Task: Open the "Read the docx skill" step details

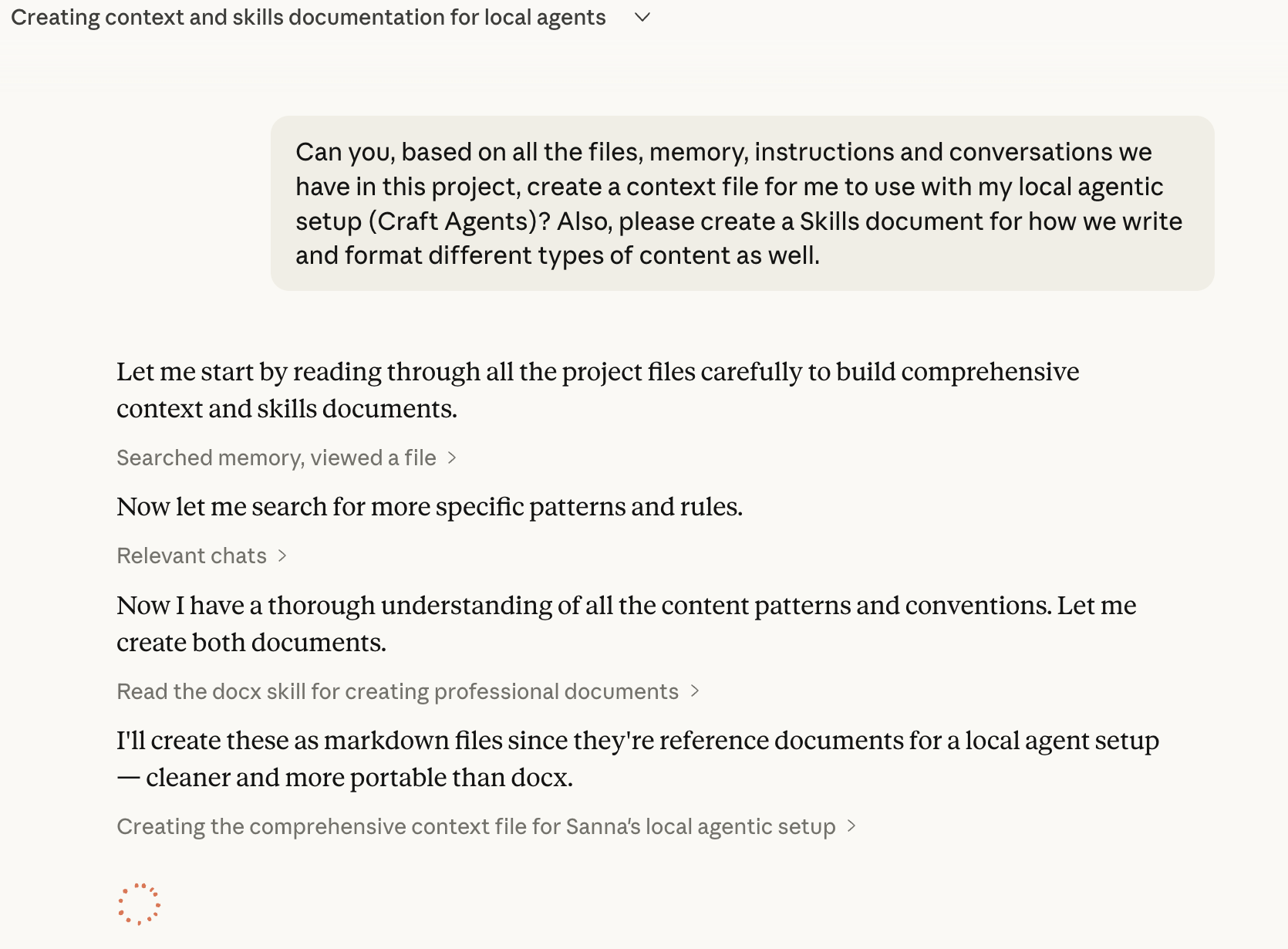Action: click(397, 692)
